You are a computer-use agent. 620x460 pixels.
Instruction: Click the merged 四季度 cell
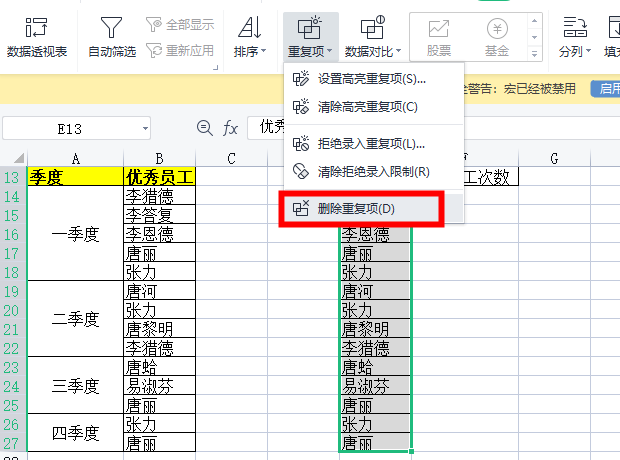(76, 433)
